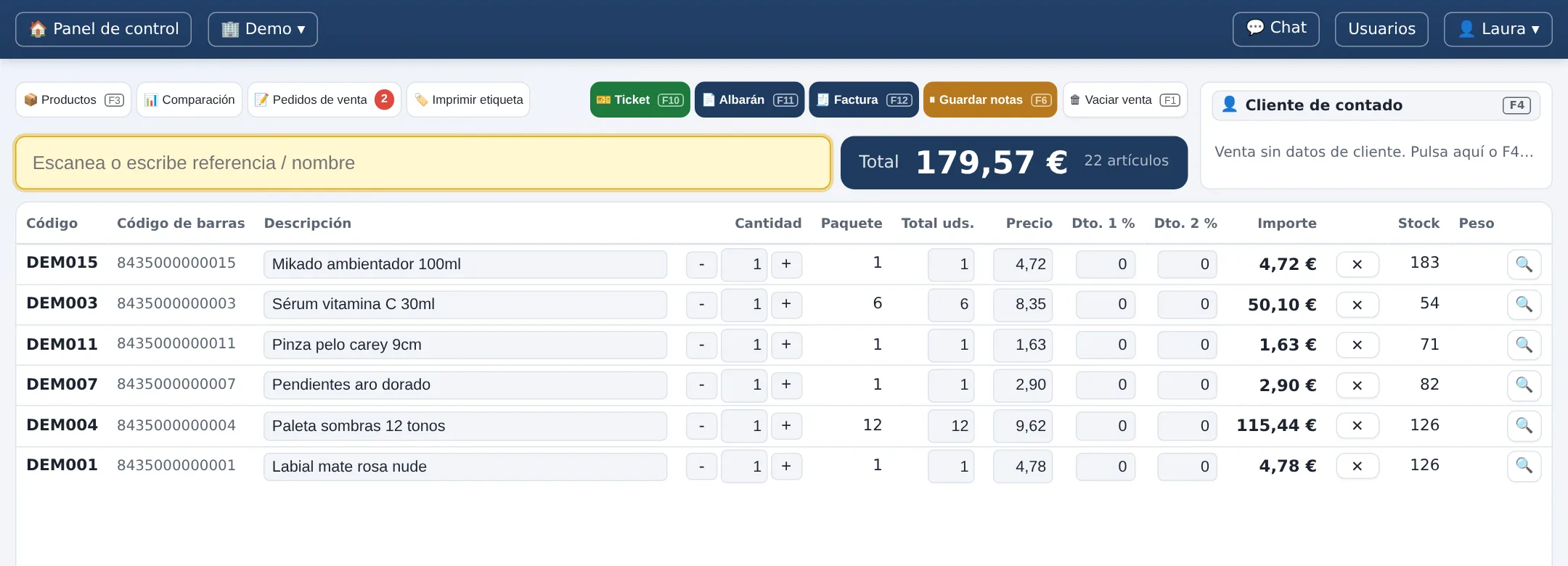The height and width of the screenshot is (566, 1568).
Task: Delete Labial mate rosa nude line
Action: (1357, 467)
